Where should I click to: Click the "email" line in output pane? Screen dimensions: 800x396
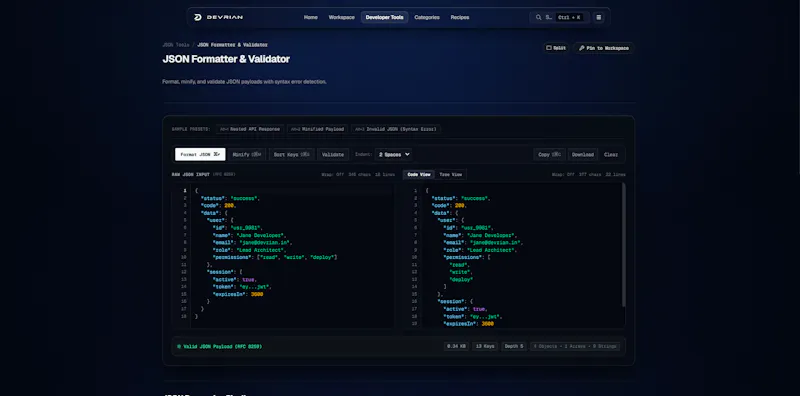[483, 242]
